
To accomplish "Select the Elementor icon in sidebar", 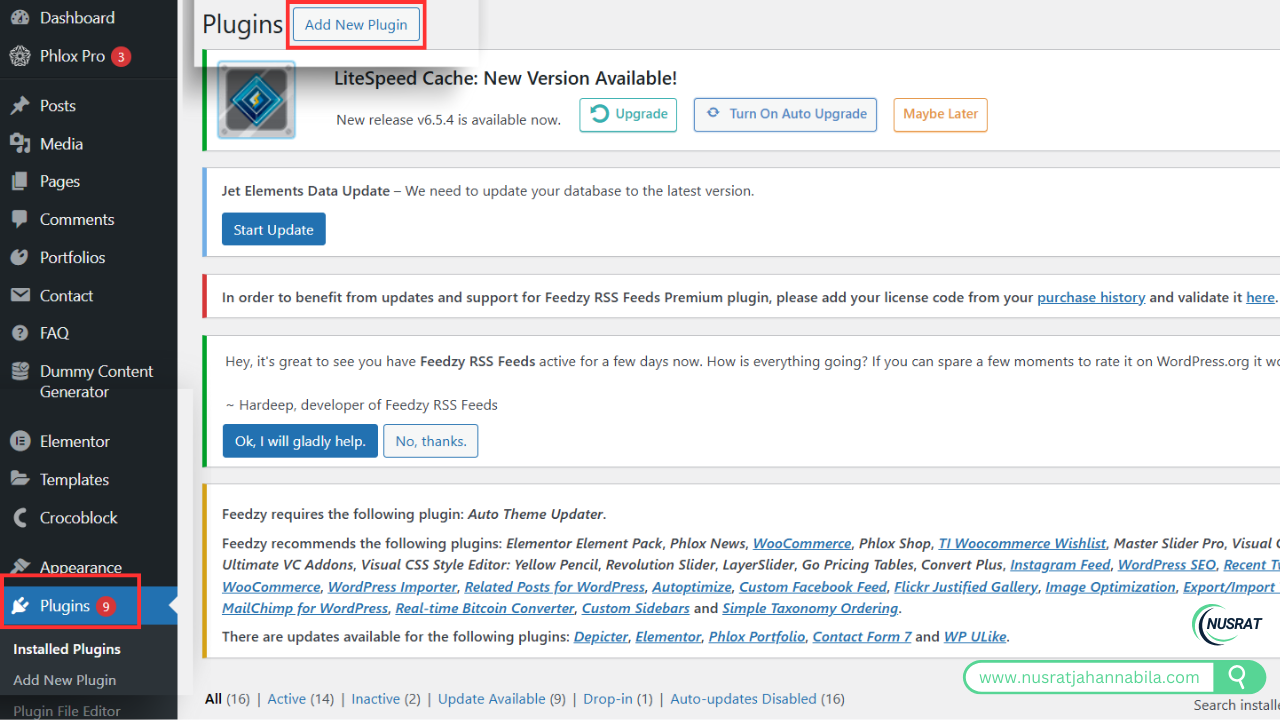I will pos(19,441).
